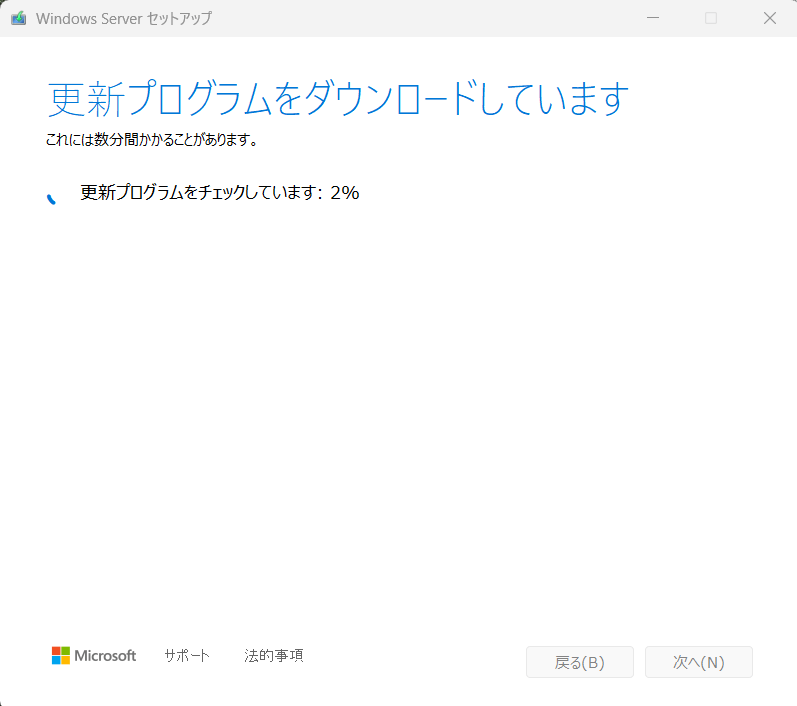Click the window title Windows Server セットアップ

124,18
